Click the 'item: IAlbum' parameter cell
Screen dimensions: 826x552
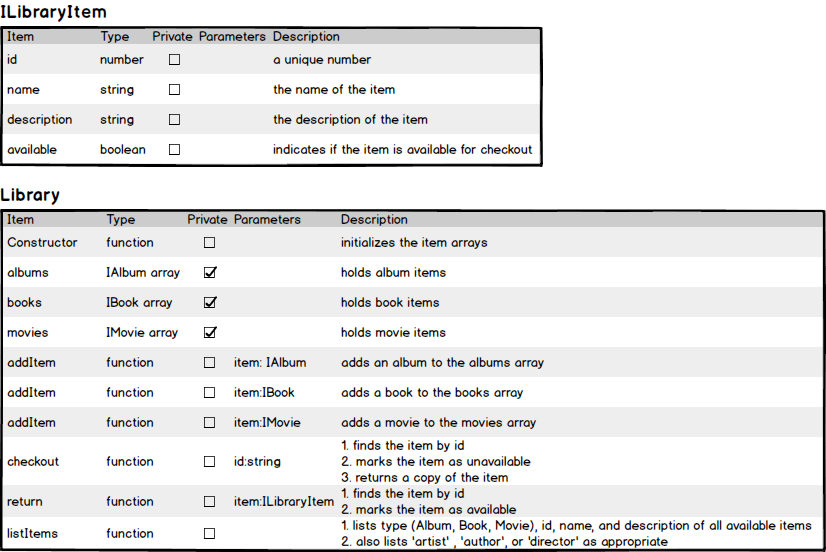[x=270, y=362]
